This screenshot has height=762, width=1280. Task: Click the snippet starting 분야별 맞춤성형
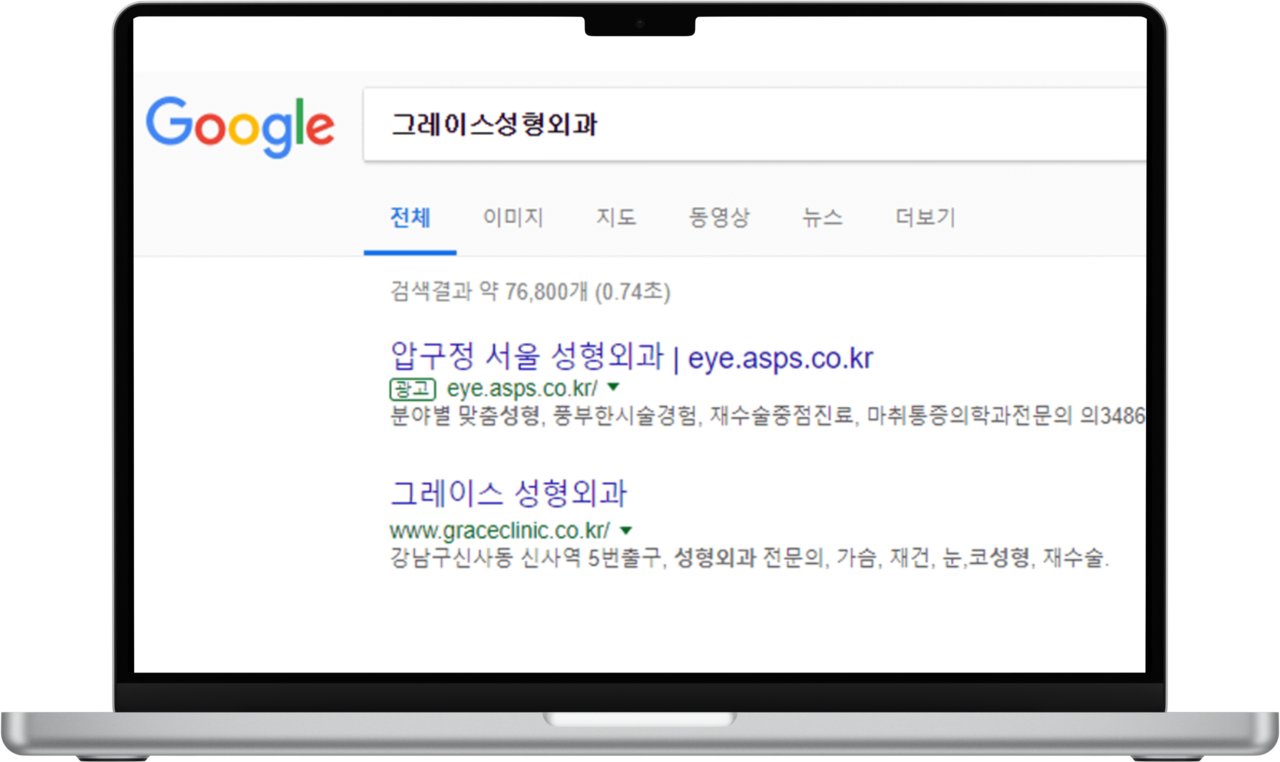(x=767, y=415)
